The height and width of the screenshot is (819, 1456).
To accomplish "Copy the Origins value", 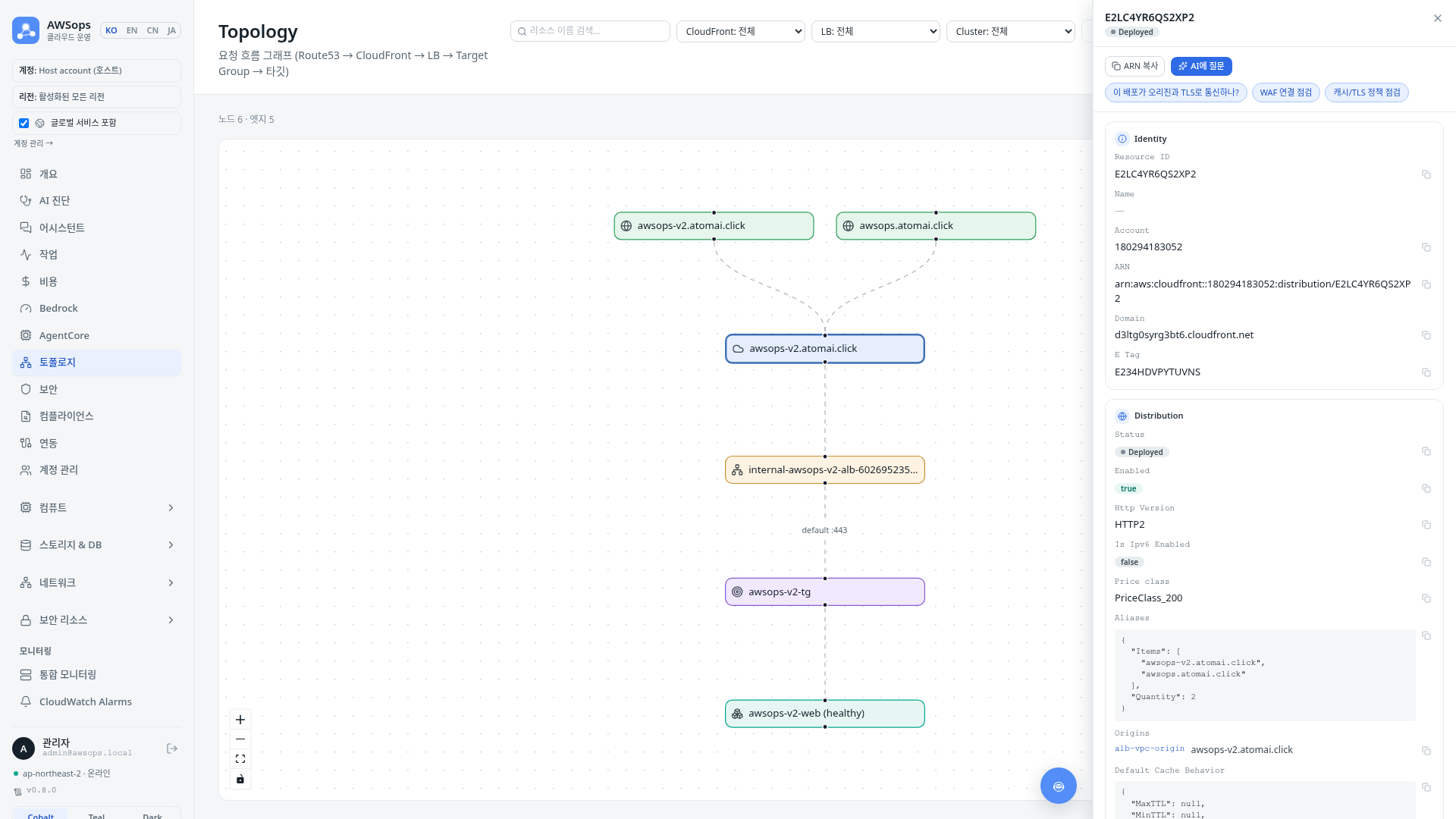I will [1426, 751].
